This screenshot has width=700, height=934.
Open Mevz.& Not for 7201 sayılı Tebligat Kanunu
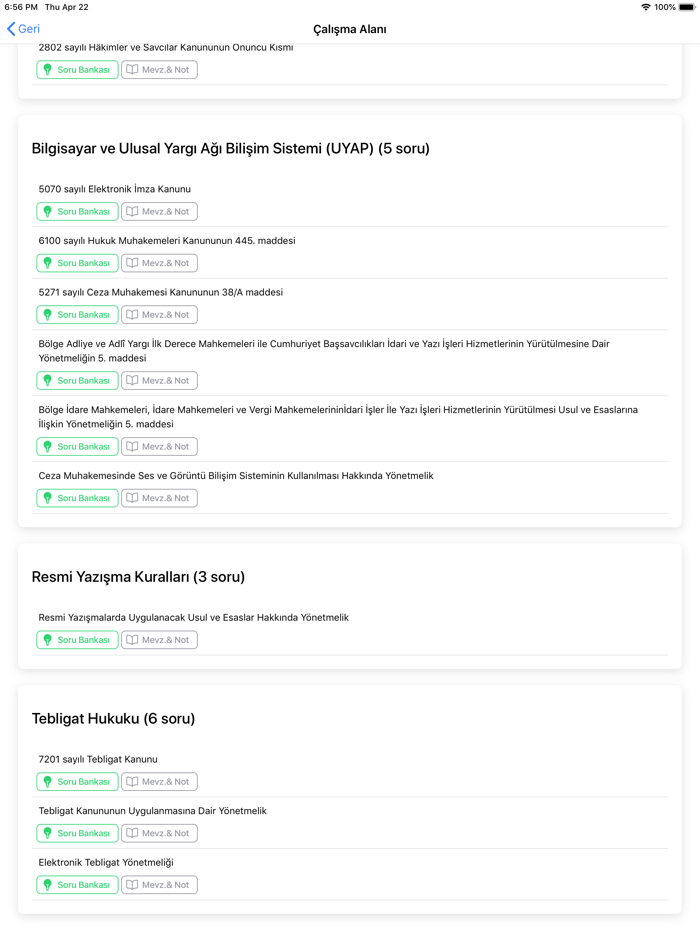pos(159,781)
